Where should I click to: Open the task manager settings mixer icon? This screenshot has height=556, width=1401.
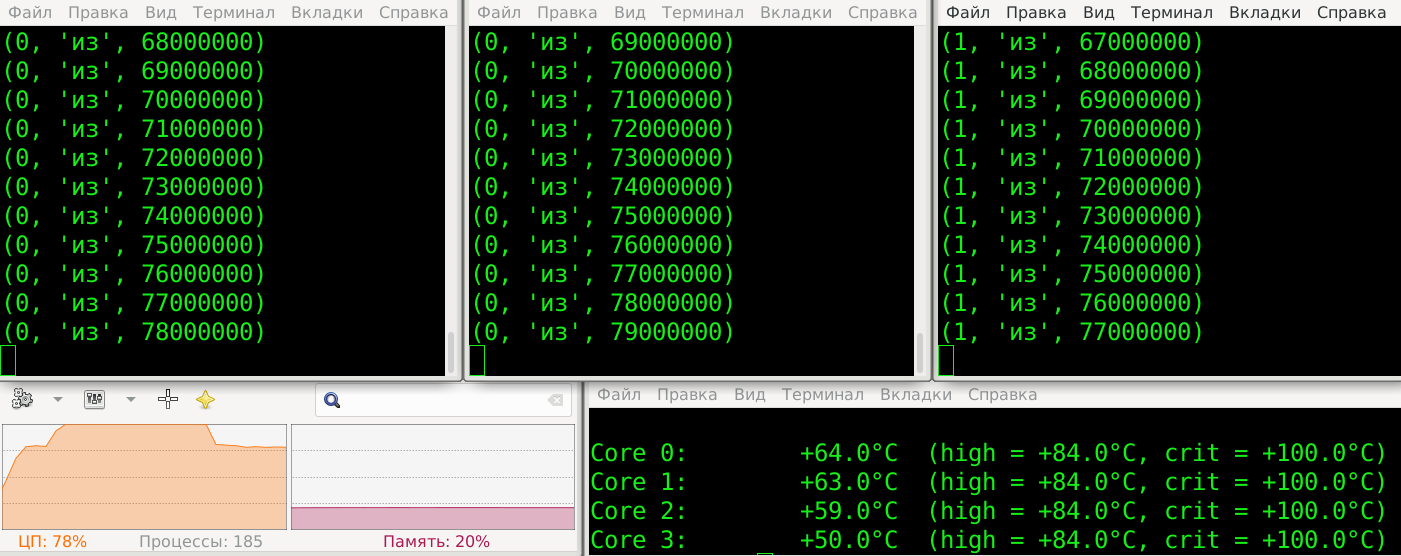96,400
